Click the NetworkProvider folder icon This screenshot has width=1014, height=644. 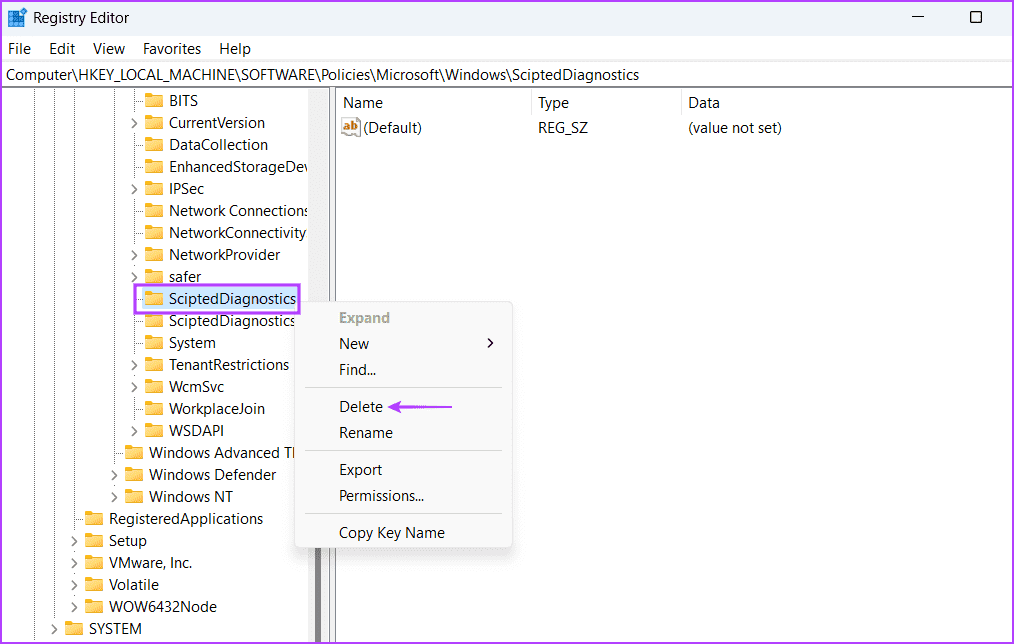point(154,254)
